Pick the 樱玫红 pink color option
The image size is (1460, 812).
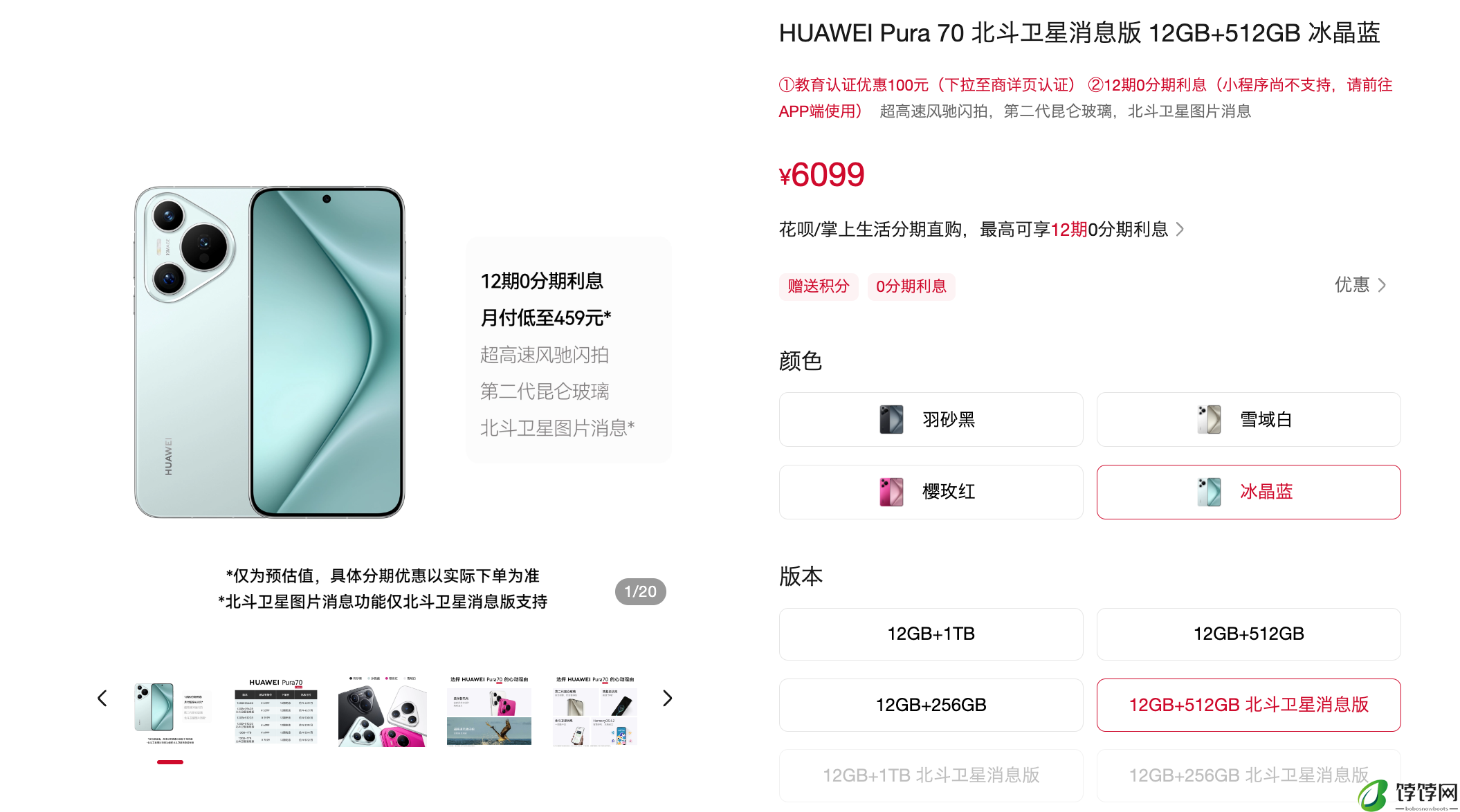(931, 492)
